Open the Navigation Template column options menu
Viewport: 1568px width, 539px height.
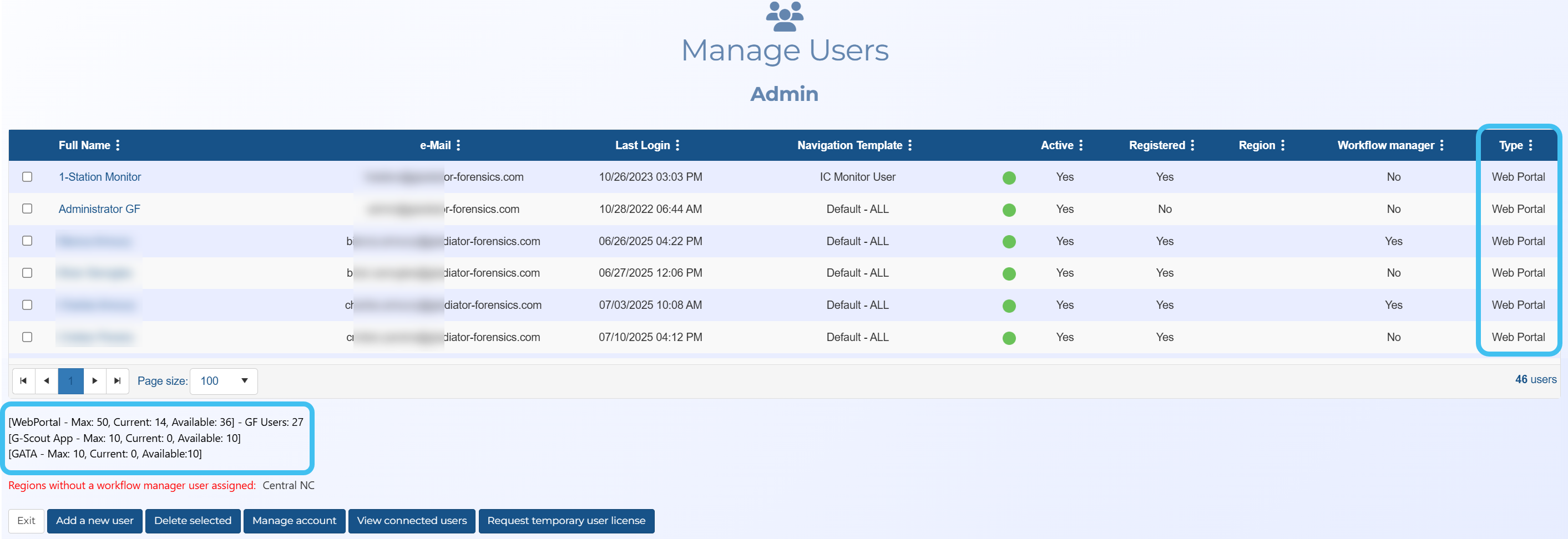pyautogui.click(x=910, y=145)
